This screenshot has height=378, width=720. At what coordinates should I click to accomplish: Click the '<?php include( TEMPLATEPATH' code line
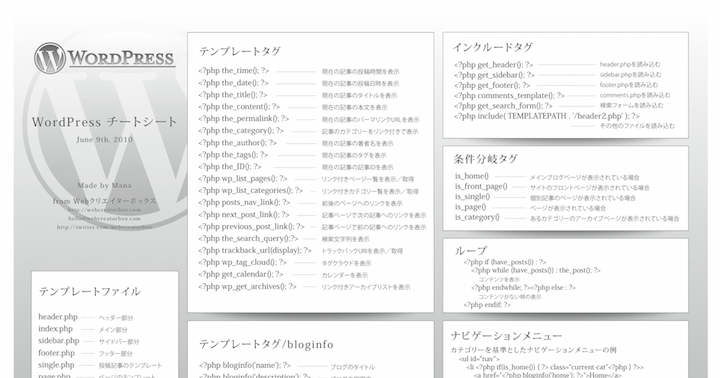547,116
